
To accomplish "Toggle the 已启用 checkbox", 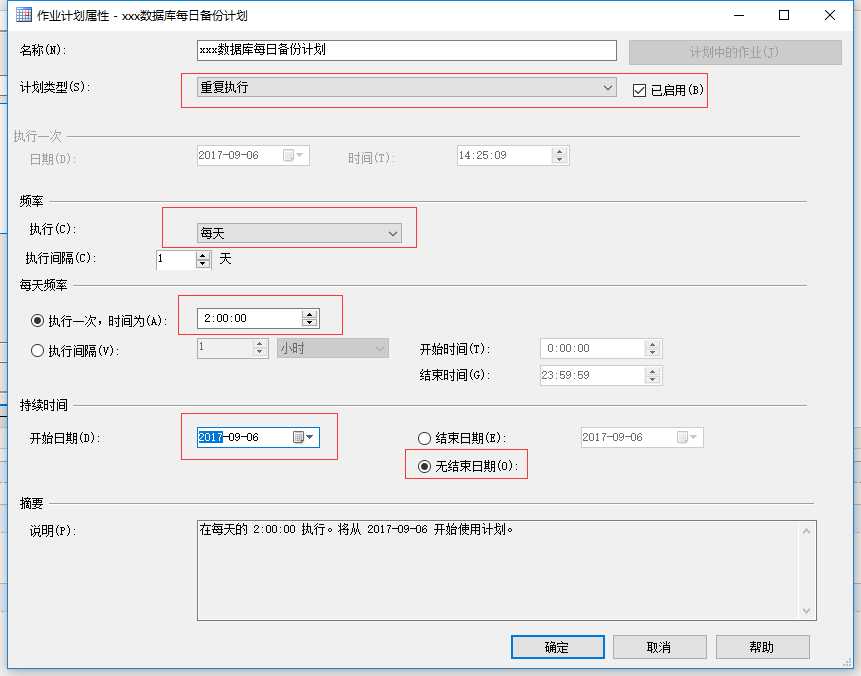I will (639, 90).
